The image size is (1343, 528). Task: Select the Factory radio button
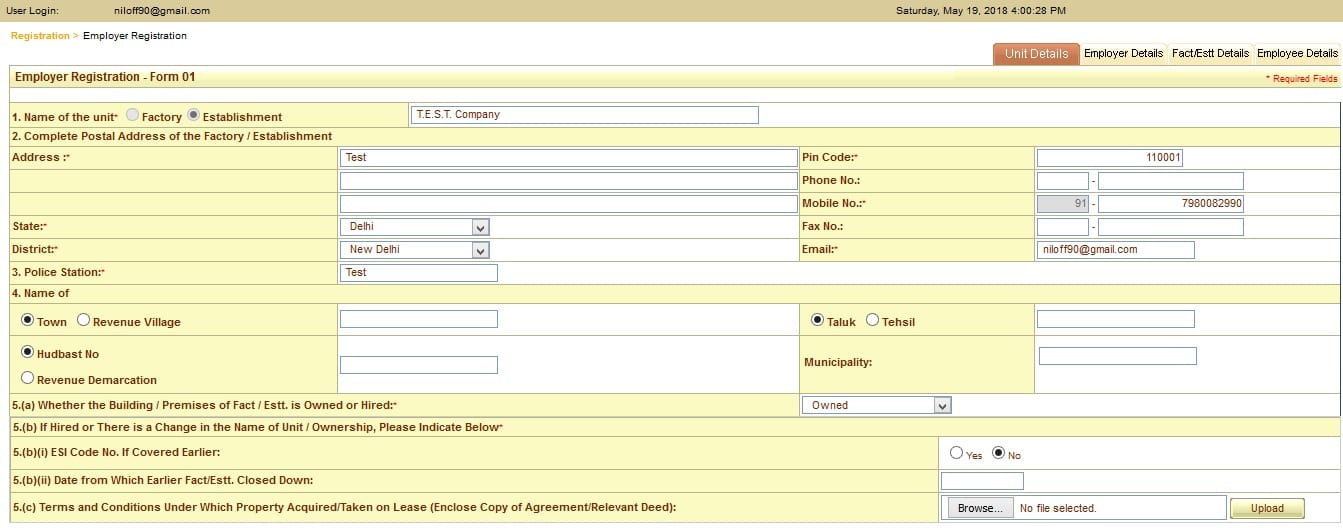[x=132, y=116]
